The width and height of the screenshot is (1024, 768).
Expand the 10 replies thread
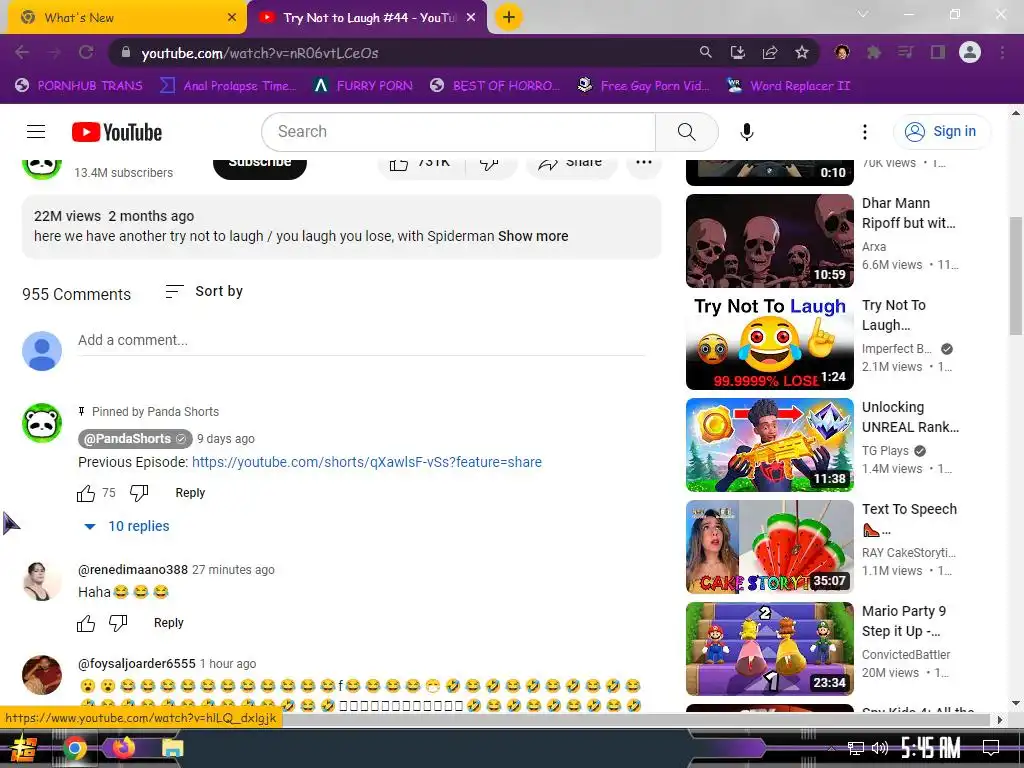pyautogui.click(x=126, y=526)
